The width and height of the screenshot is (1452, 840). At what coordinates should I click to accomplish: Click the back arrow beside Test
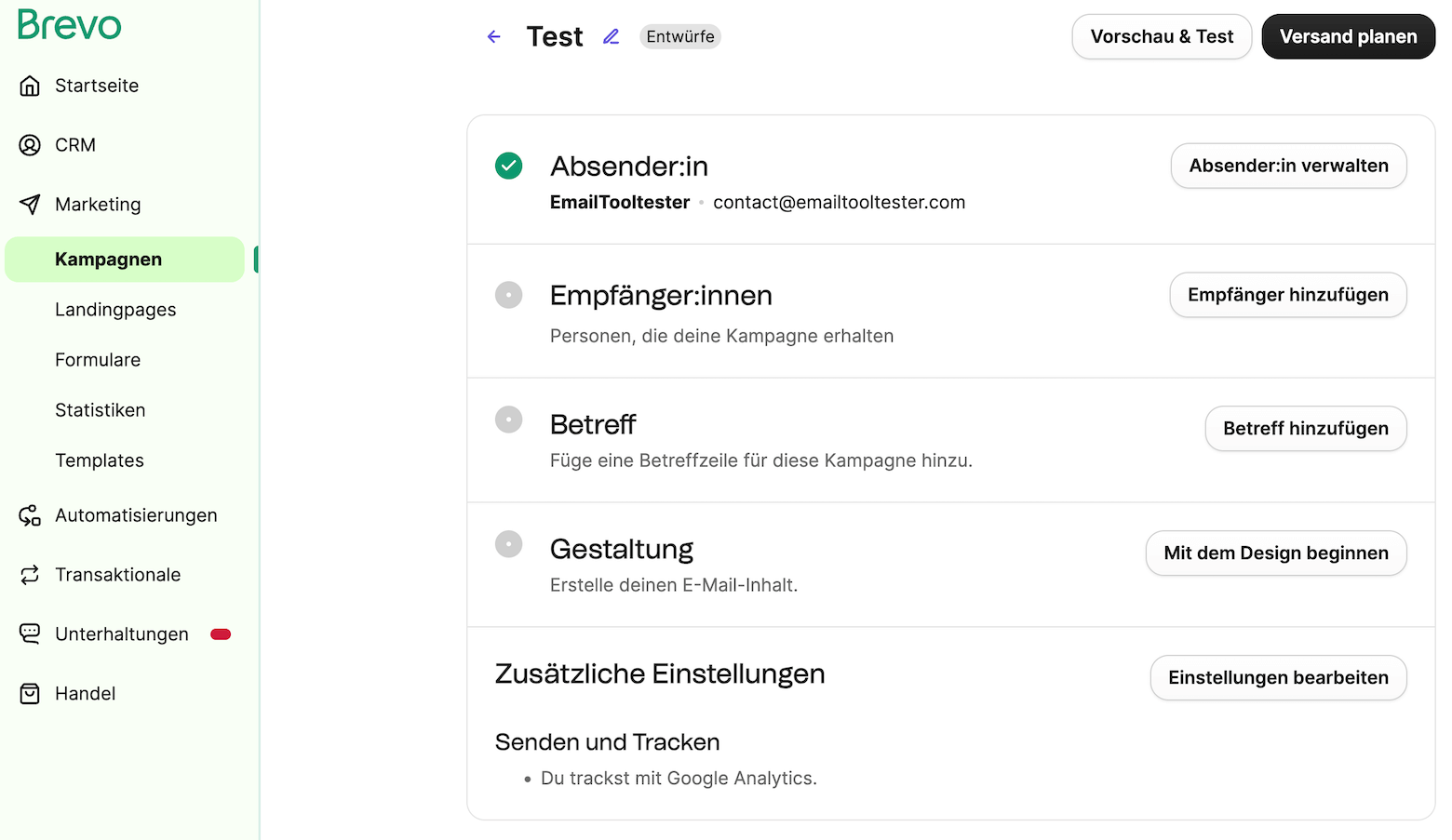point(494,37)
